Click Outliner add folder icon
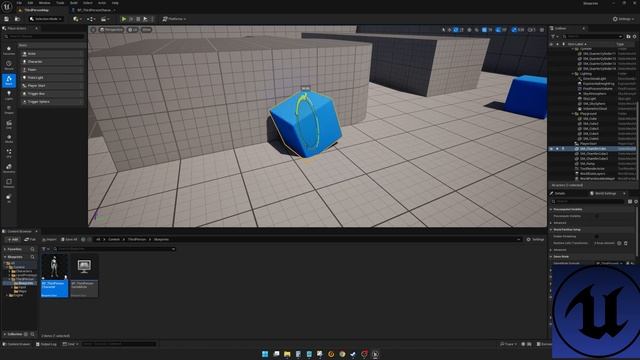The width and height of the screenshot is (640, 360). 628,36
